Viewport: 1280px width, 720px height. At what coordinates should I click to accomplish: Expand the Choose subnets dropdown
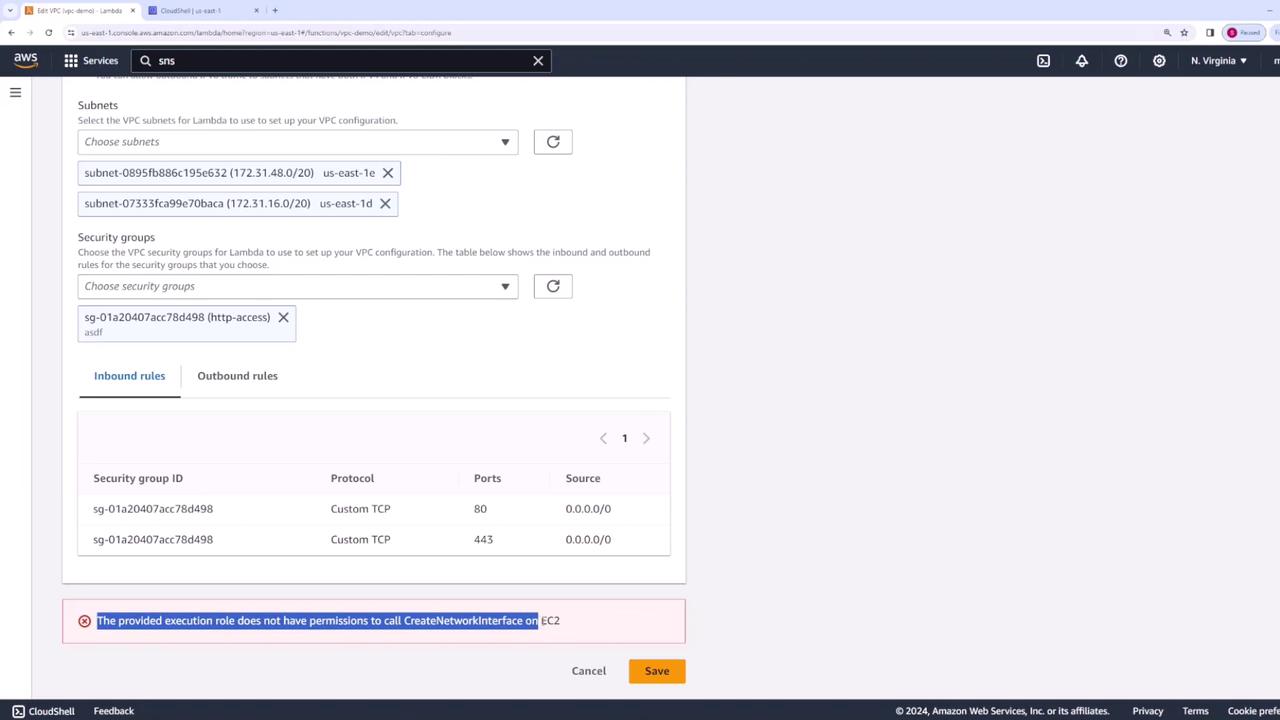tap(298, 142)
